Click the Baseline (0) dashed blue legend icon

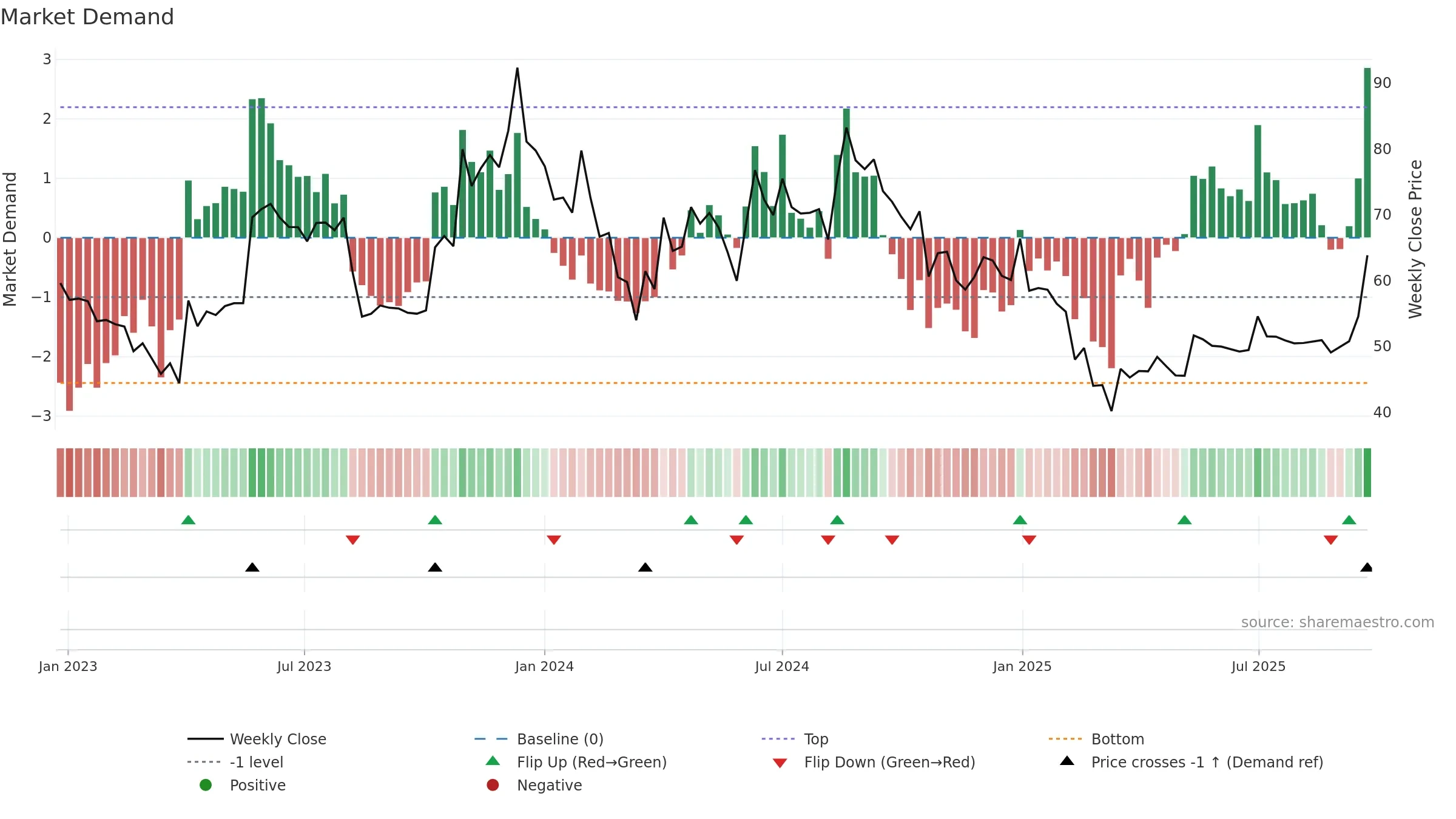[491, 739]
